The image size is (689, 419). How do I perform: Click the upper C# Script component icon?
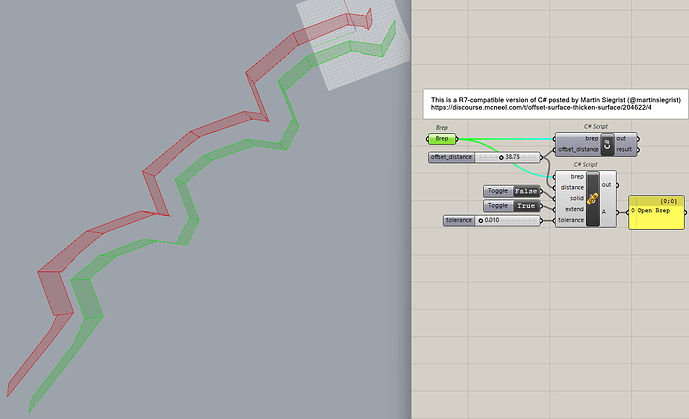click(607, 144)
